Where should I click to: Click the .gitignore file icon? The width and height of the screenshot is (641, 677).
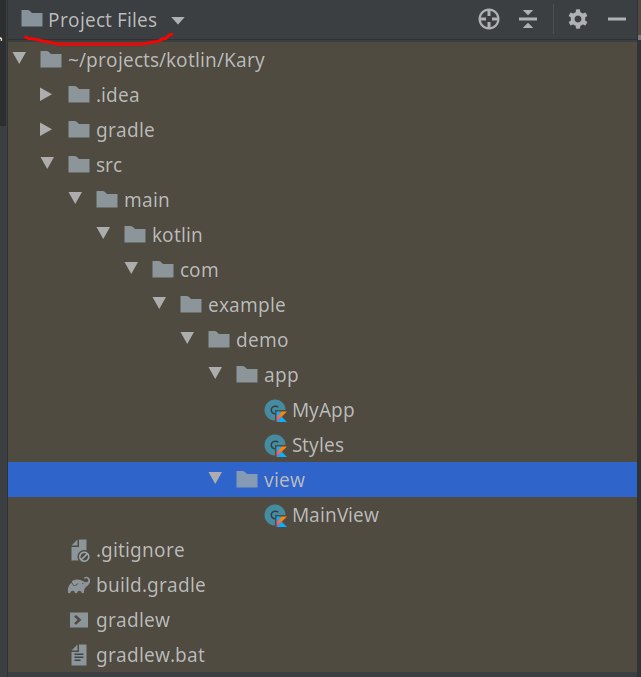coord(79,550)
